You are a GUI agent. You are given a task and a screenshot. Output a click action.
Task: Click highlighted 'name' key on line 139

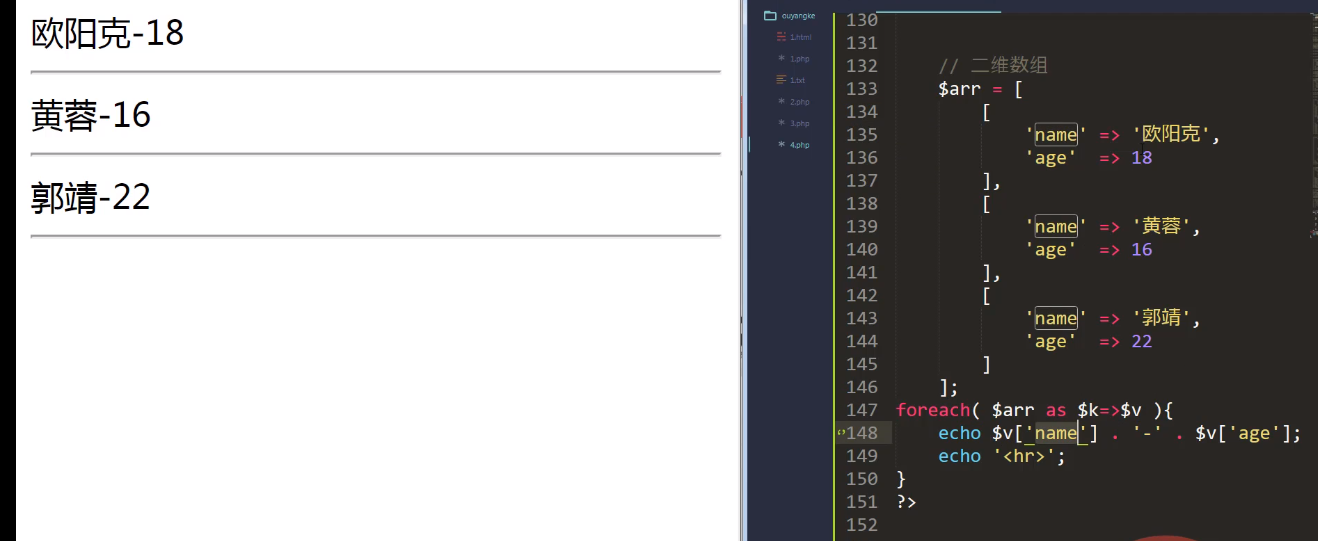click(x=1056, y=227)
